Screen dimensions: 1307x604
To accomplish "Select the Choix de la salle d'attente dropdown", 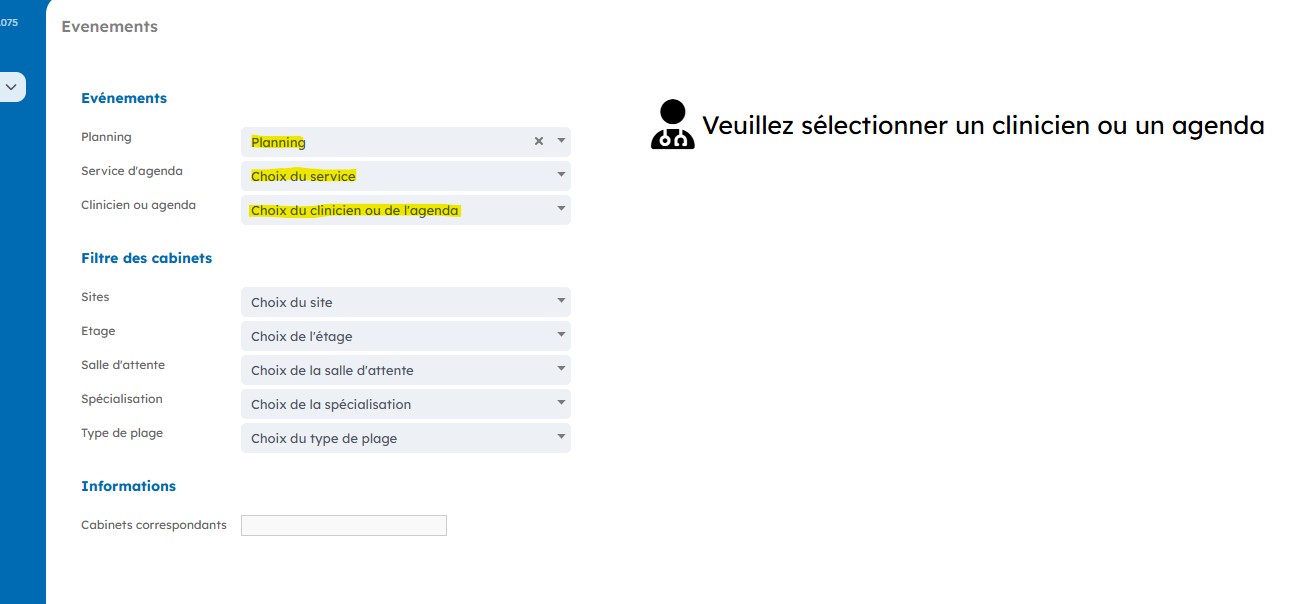I will tap(405, 370).
